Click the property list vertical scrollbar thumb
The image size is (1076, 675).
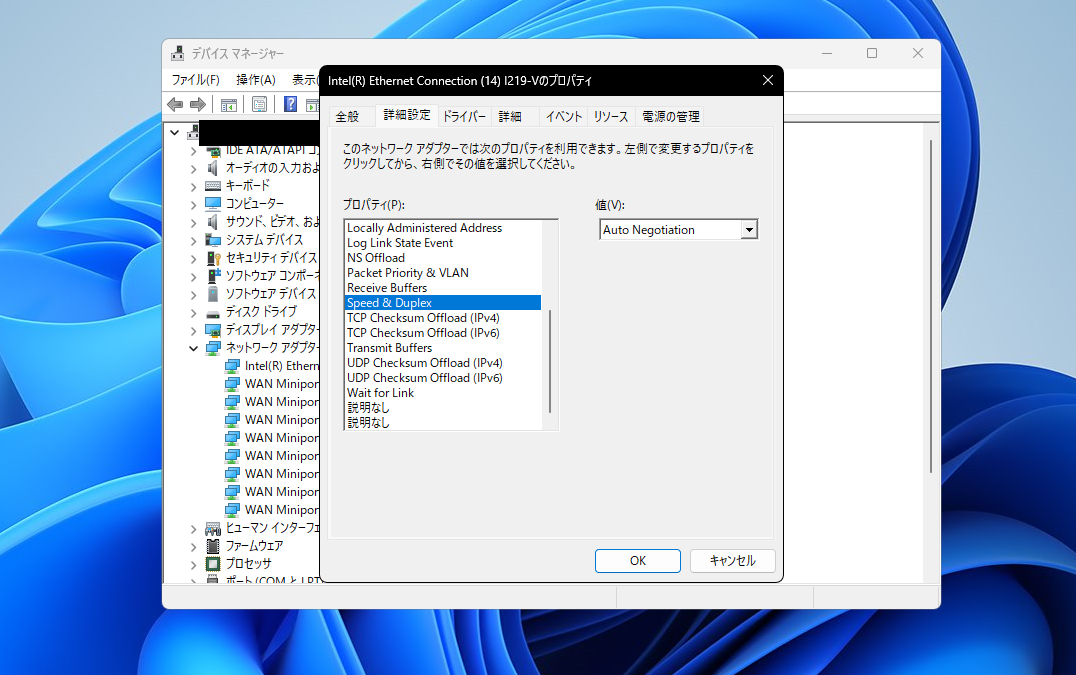click(x=550, y=362)
